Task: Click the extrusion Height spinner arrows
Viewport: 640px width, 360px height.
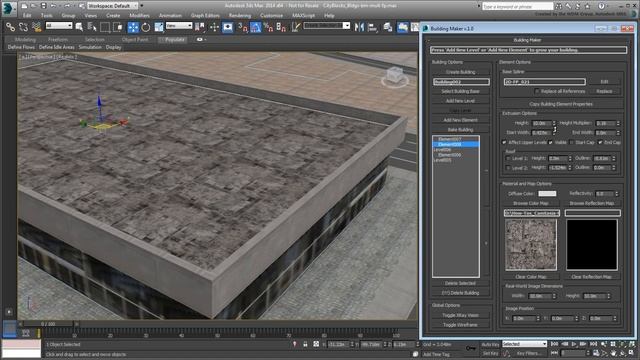Action: [554, 123]
